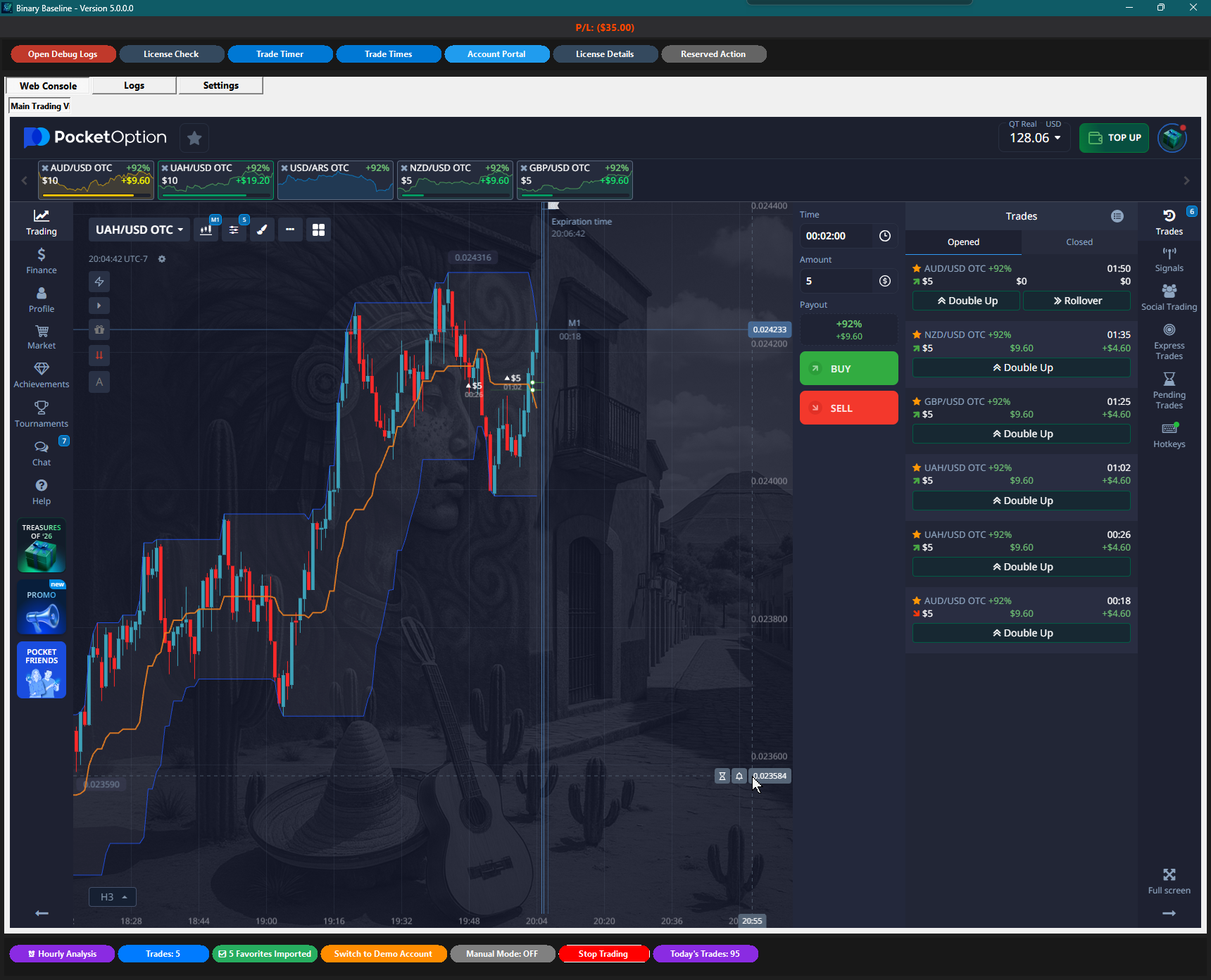
Task: Open the multi-chart grid layout icon
Action: point(318,230)
